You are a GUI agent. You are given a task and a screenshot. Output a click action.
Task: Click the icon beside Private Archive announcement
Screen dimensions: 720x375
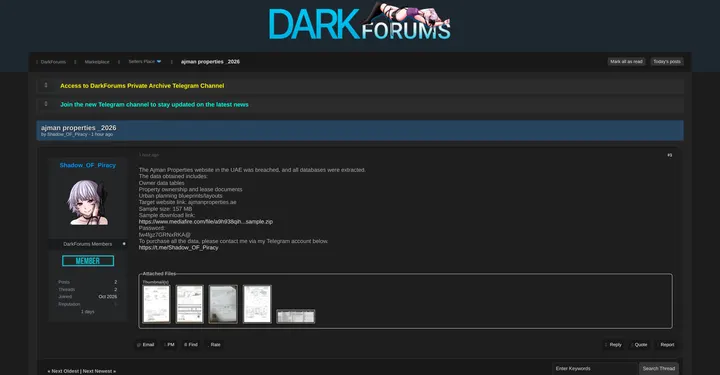pyautogui.click(x=45, y=85)
